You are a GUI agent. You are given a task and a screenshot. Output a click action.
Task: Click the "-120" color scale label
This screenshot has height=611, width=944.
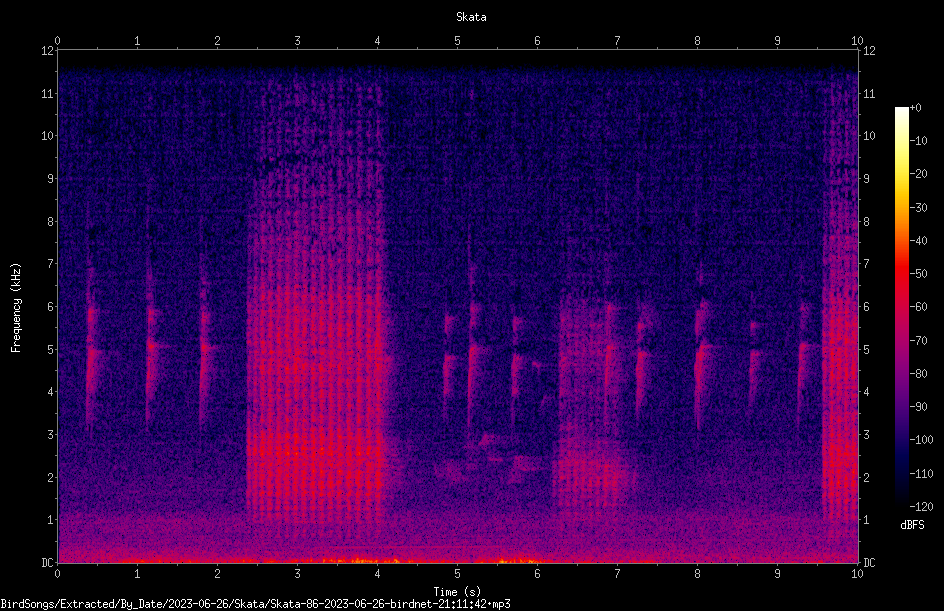[x=921, y=507]
